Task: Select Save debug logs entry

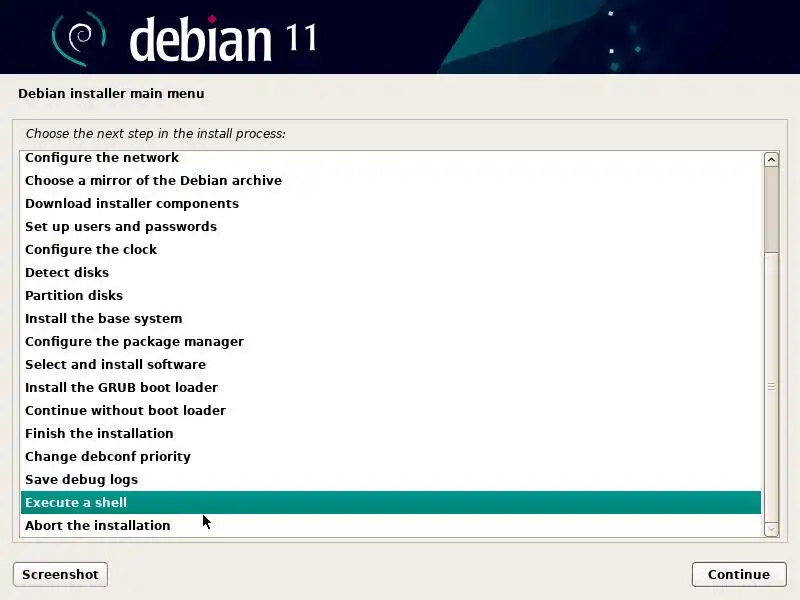Action: coord(390,479)
